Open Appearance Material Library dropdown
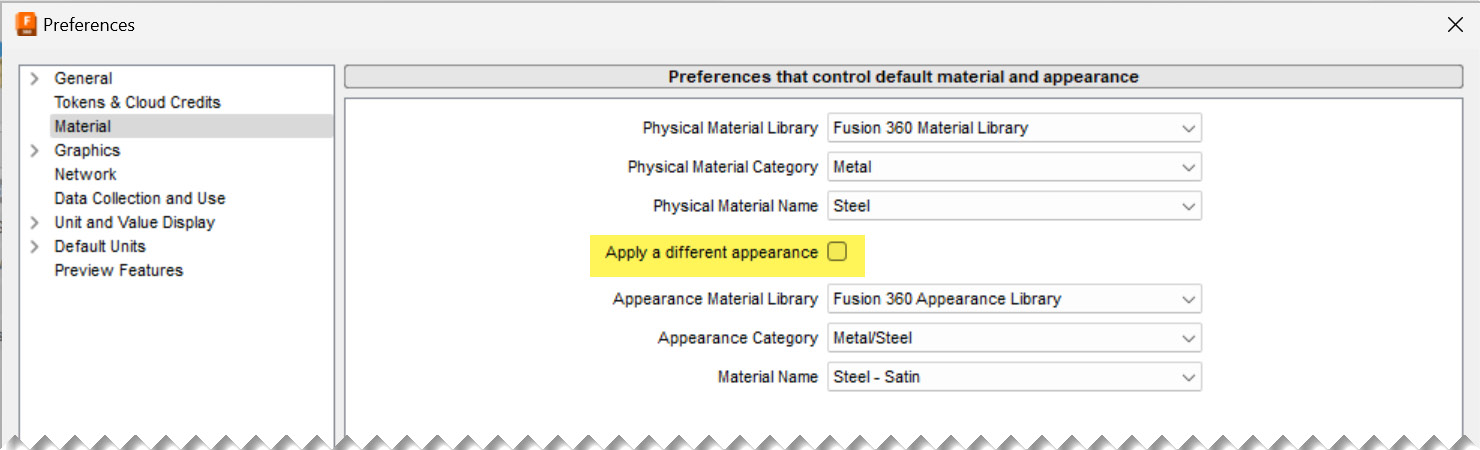The width and height of the screenshot is (1480, 450). click(x=1014, y=299)
